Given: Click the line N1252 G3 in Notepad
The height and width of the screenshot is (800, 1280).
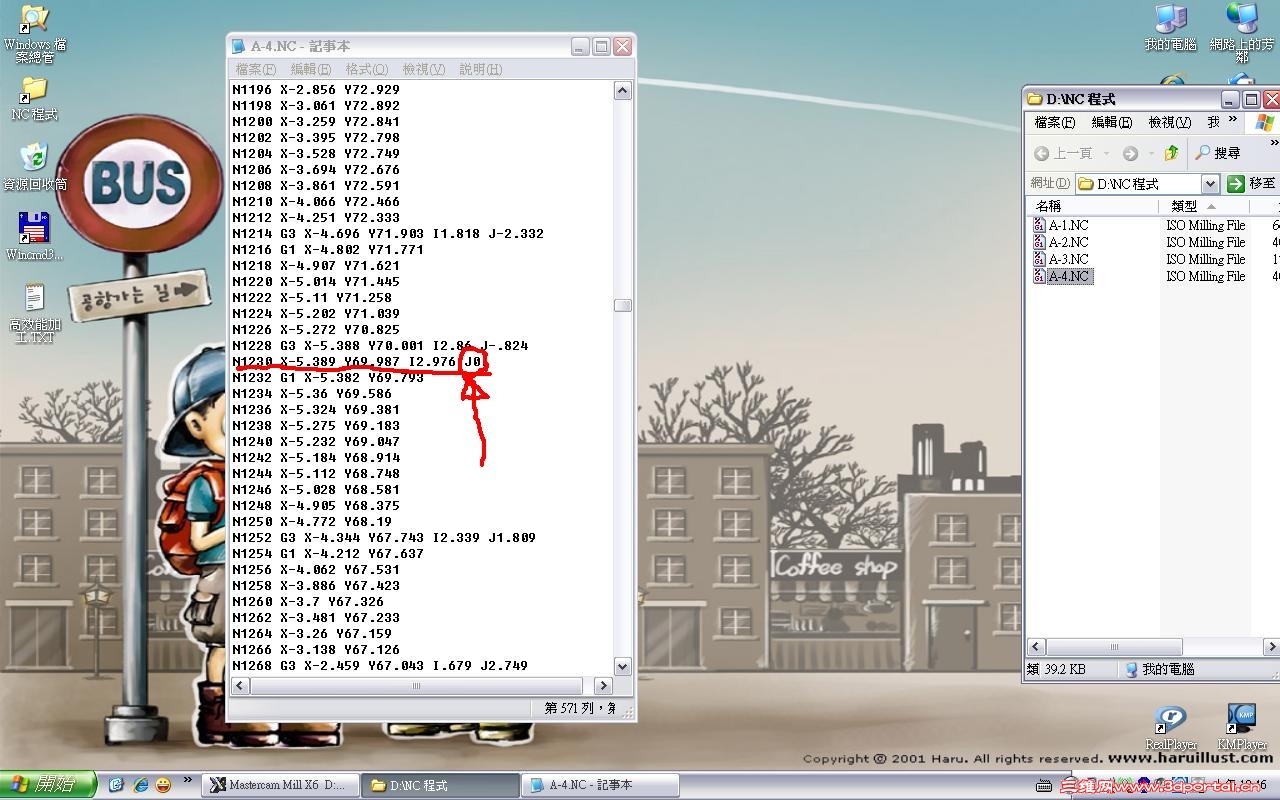Looking at the screenshot, I should tap(384, 537).
